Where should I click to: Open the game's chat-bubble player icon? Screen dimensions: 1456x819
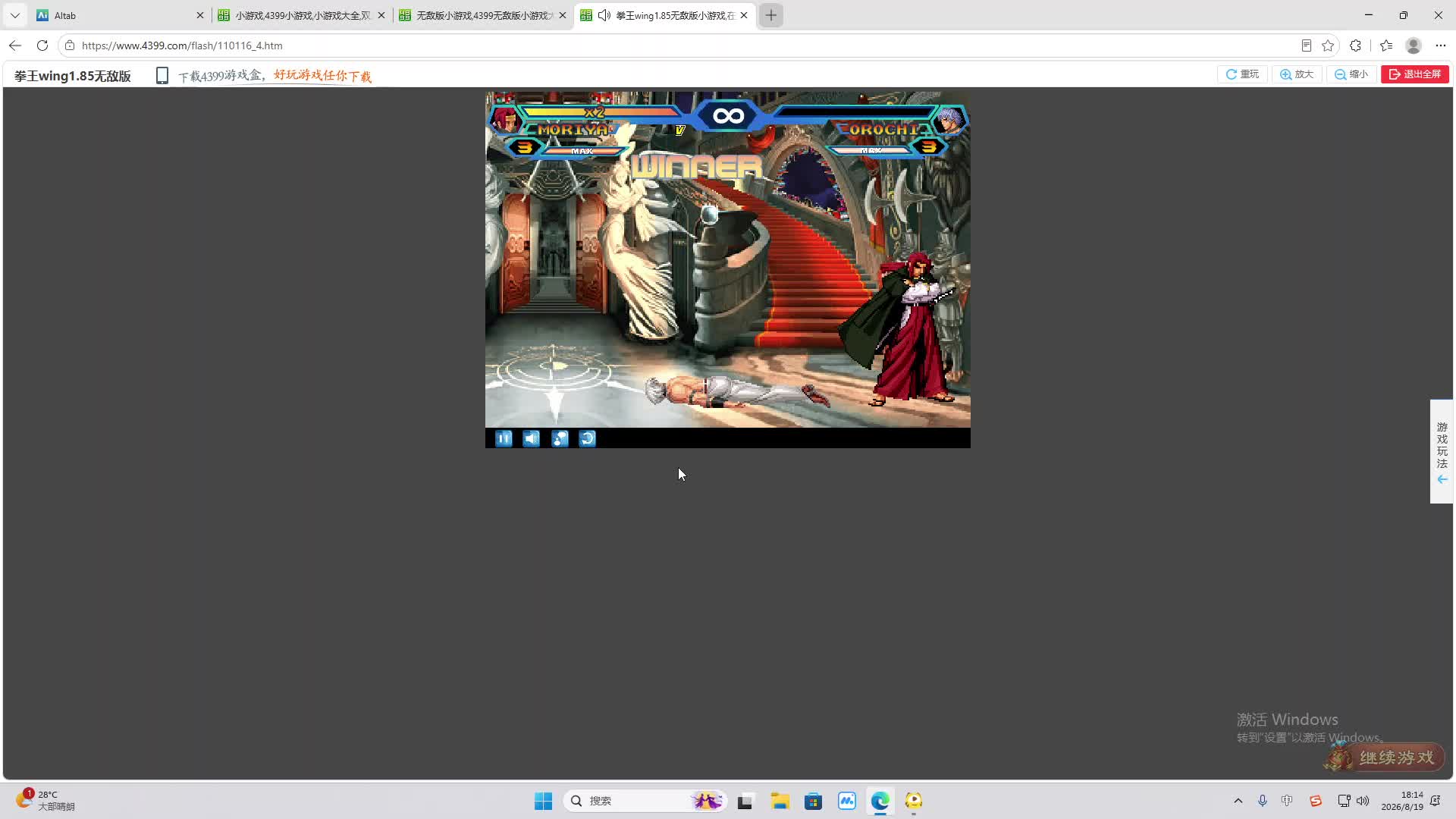[x=560, y=438]
